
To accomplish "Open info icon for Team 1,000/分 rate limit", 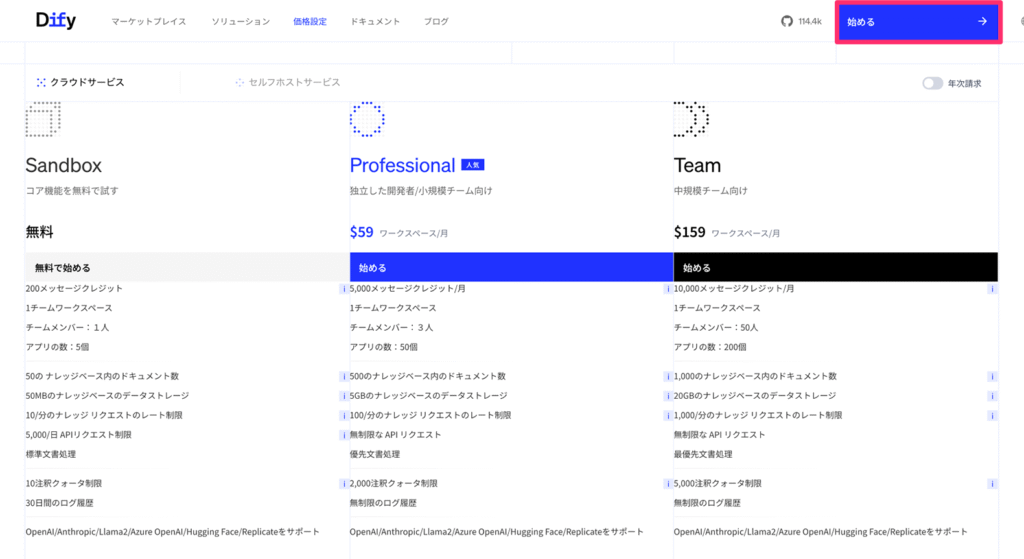I will click(x=992, y=416).
